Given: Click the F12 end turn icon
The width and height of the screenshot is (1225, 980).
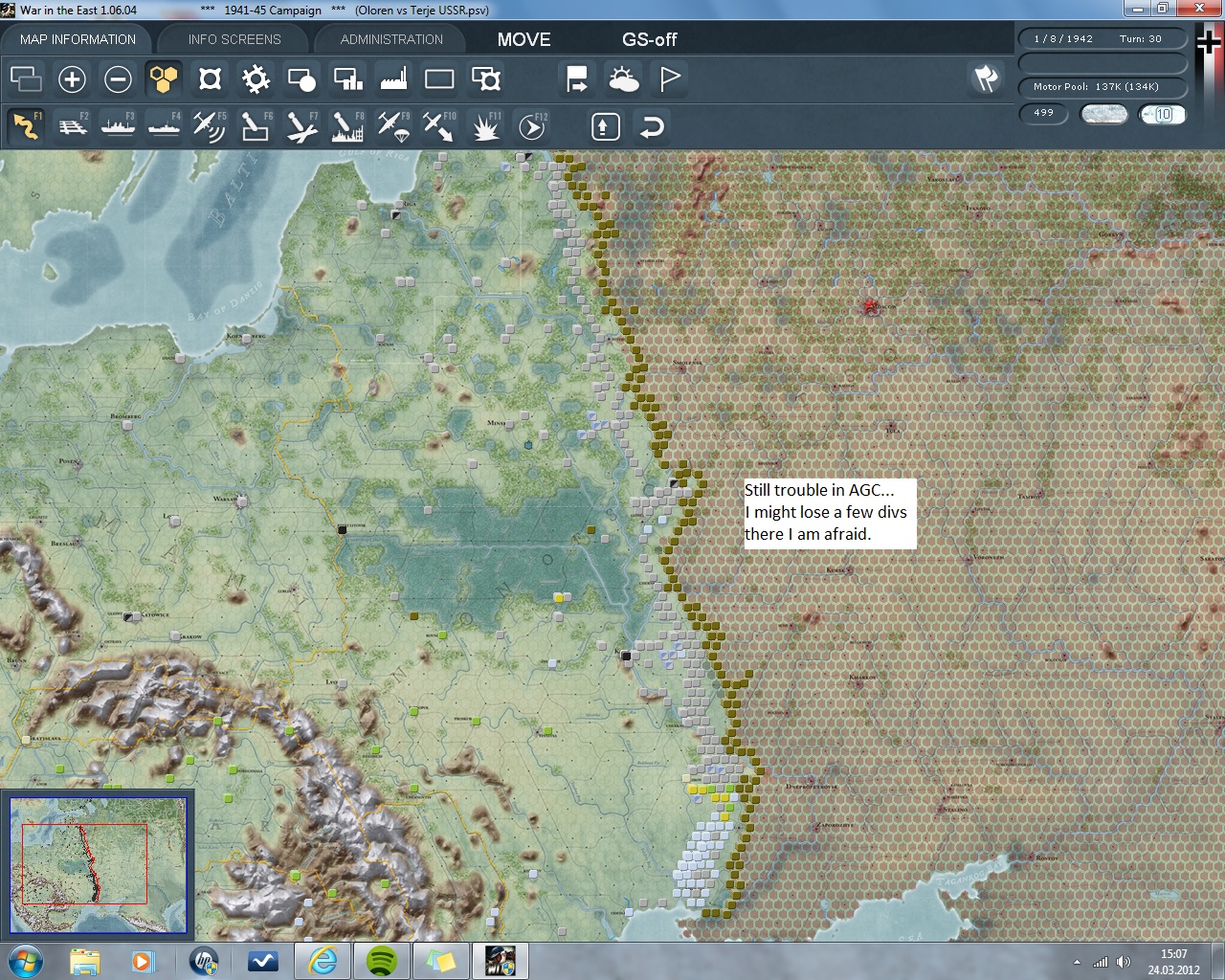Looking at the screenshot, I should tap(531, 126).
